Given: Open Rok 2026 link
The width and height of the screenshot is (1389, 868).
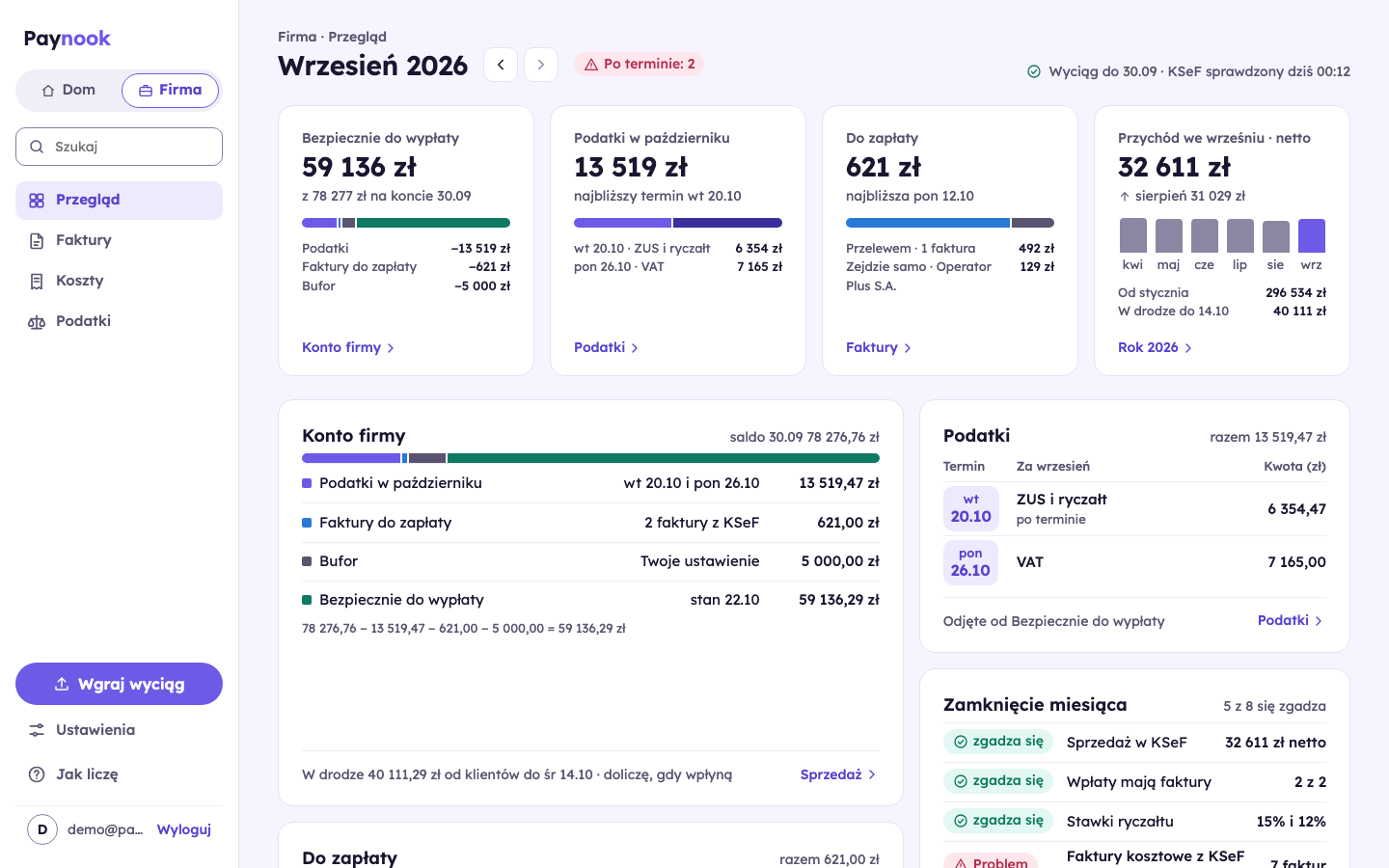Looking at the screenshot, I should click(1156, 347).
